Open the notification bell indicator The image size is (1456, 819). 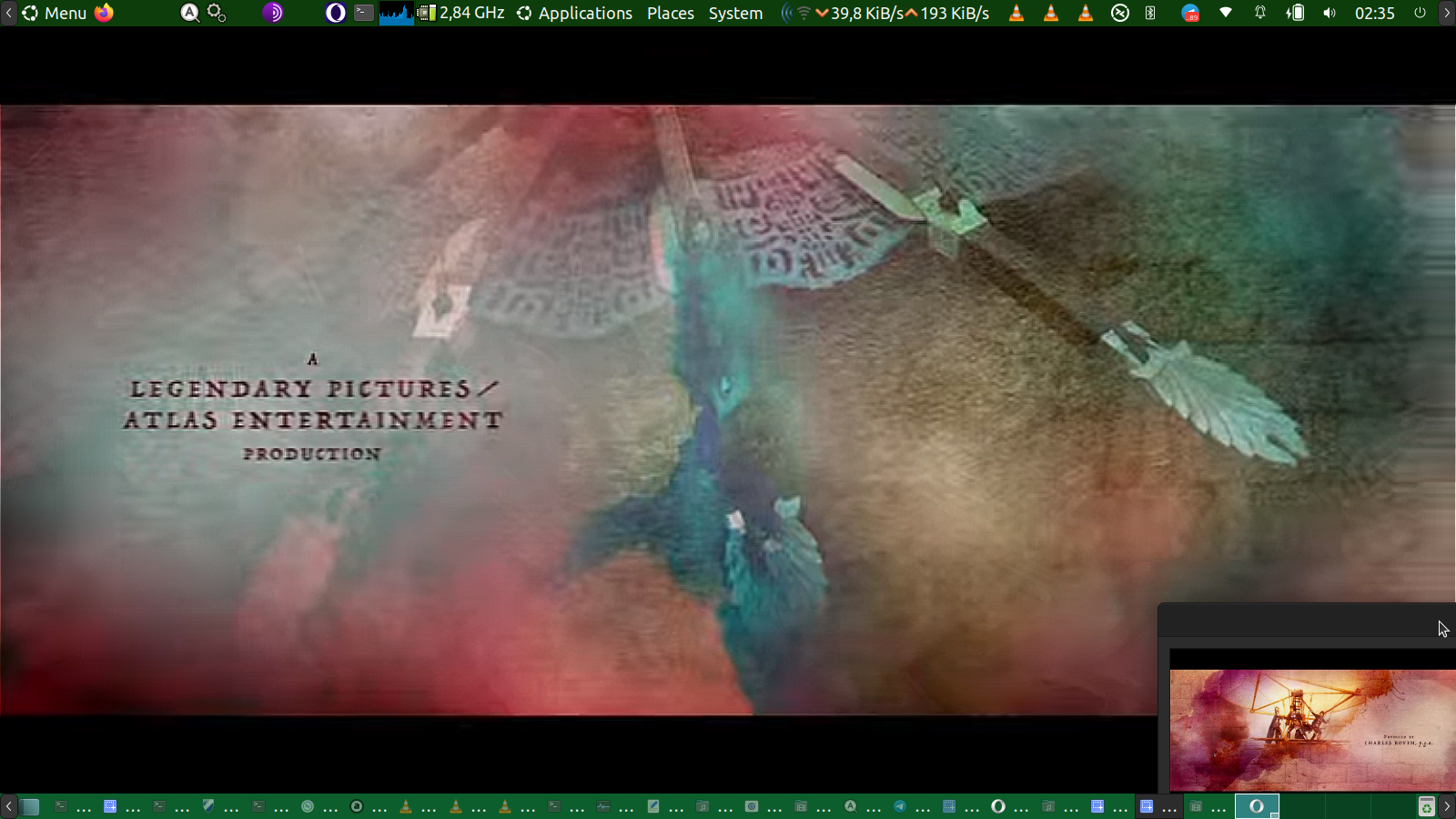(1260, 13)
